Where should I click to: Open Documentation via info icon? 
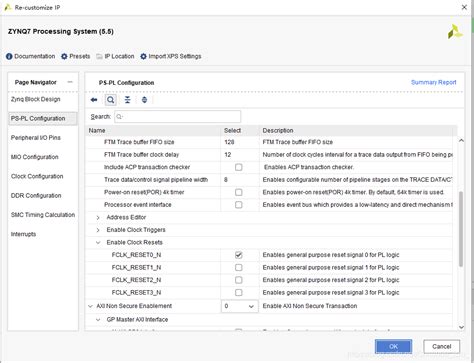point(9,57)
